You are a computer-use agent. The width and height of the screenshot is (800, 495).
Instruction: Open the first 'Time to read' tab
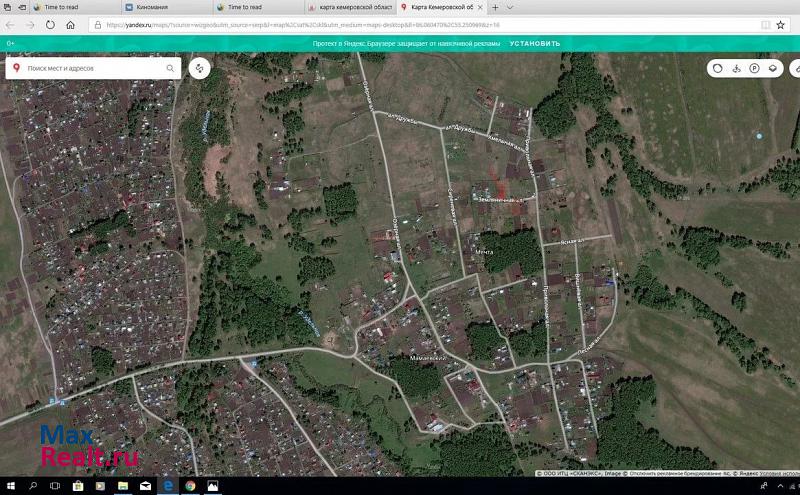(60, 6)
